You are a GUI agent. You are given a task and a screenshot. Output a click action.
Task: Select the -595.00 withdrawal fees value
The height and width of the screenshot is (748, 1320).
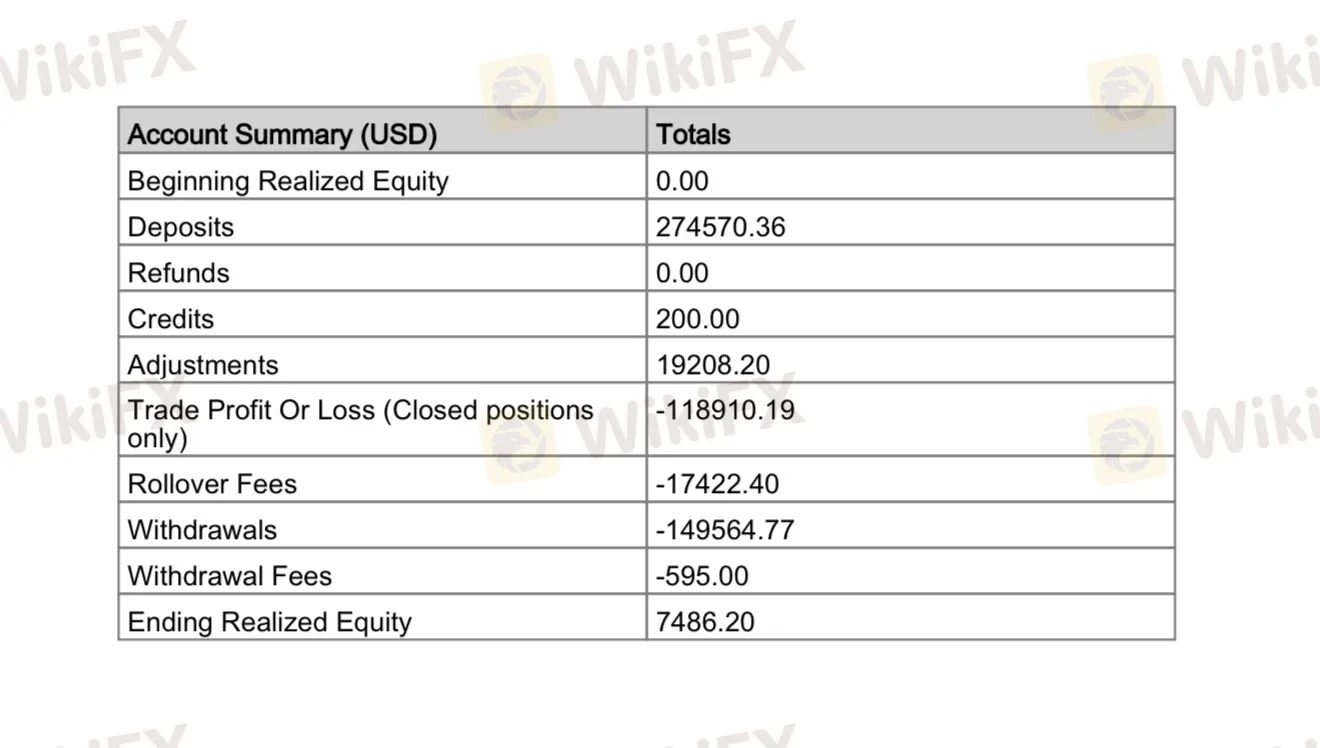tap(702, 576)
